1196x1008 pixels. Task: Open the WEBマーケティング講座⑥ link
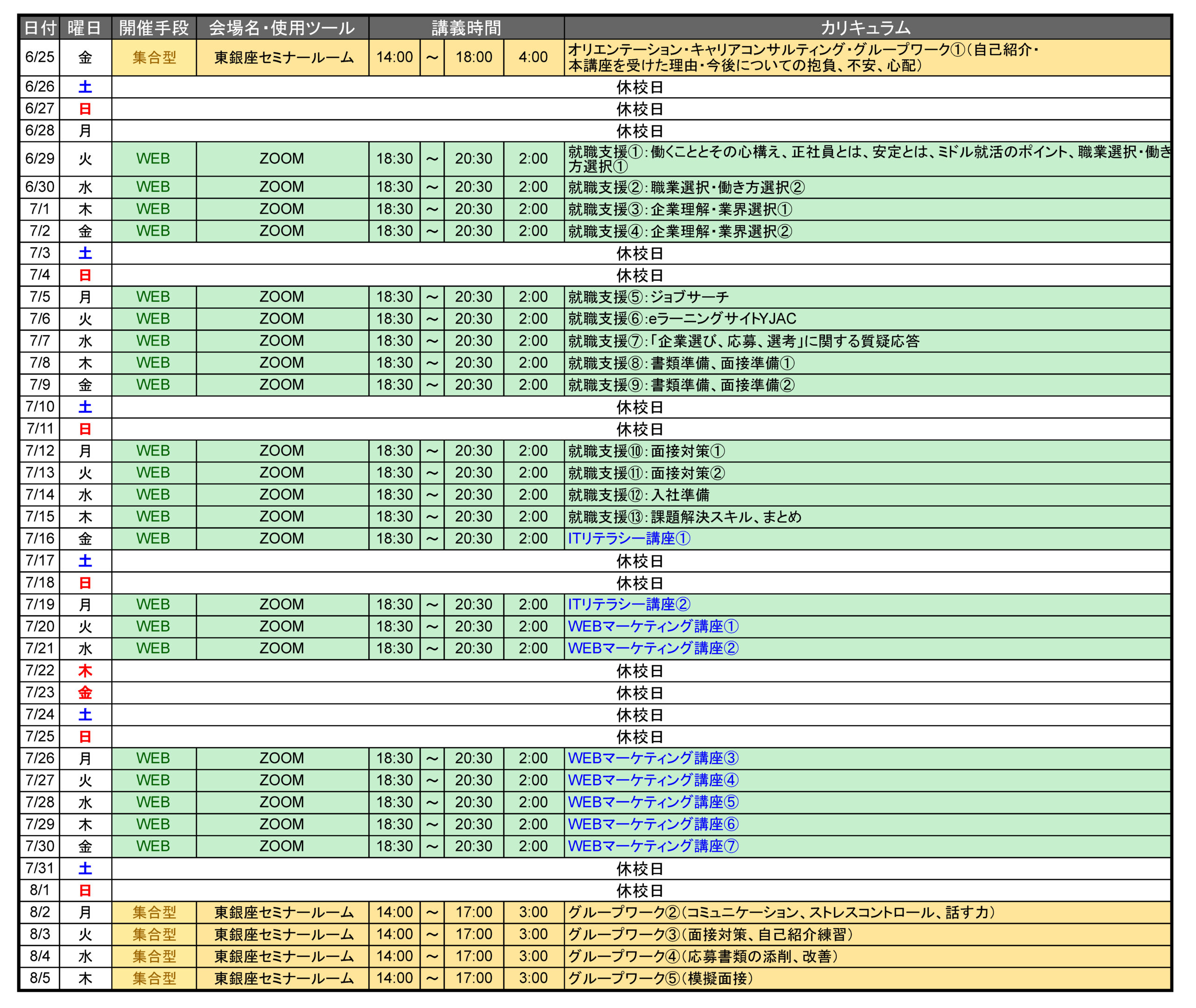point(653,824)
